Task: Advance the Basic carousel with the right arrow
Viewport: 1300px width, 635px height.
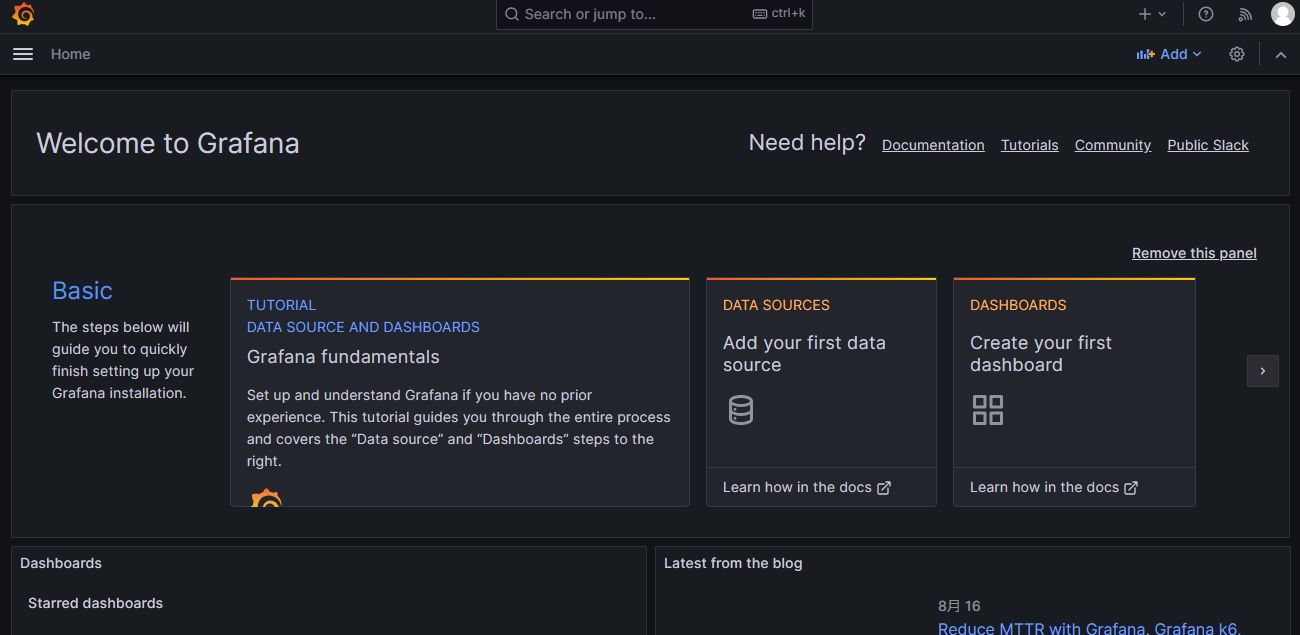Action: (x=1263, y=371)
